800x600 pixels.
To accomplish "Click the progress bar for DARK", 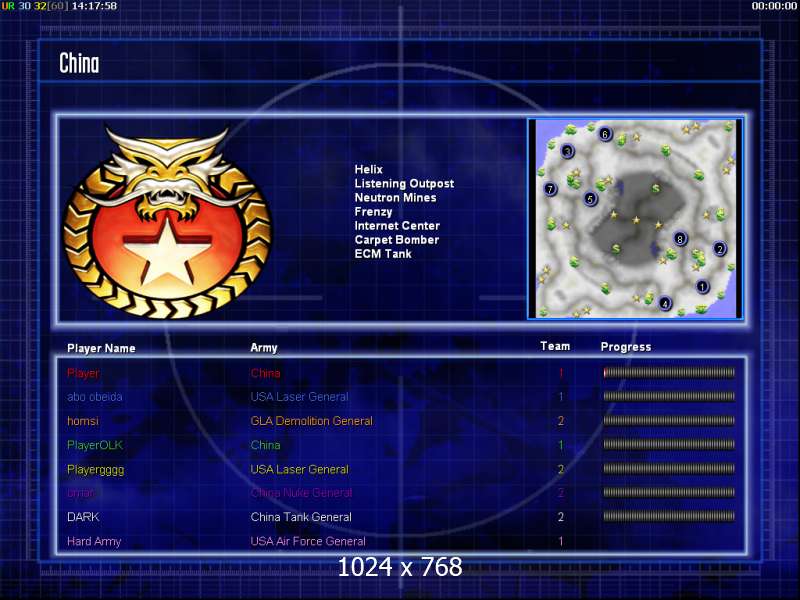I will (669, 517).
